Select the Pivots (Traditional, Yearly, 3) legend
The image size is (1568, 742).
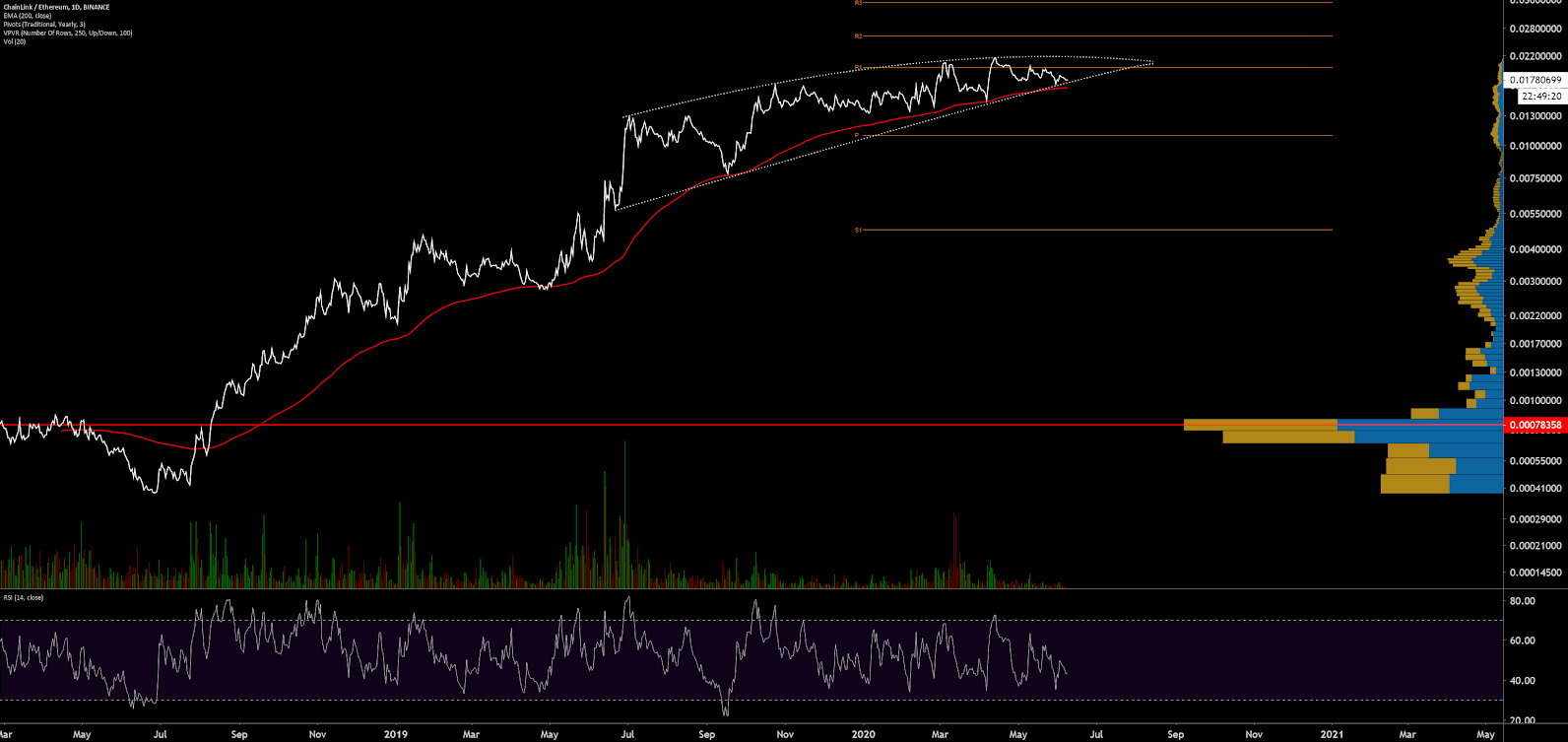tap(44, 25)
